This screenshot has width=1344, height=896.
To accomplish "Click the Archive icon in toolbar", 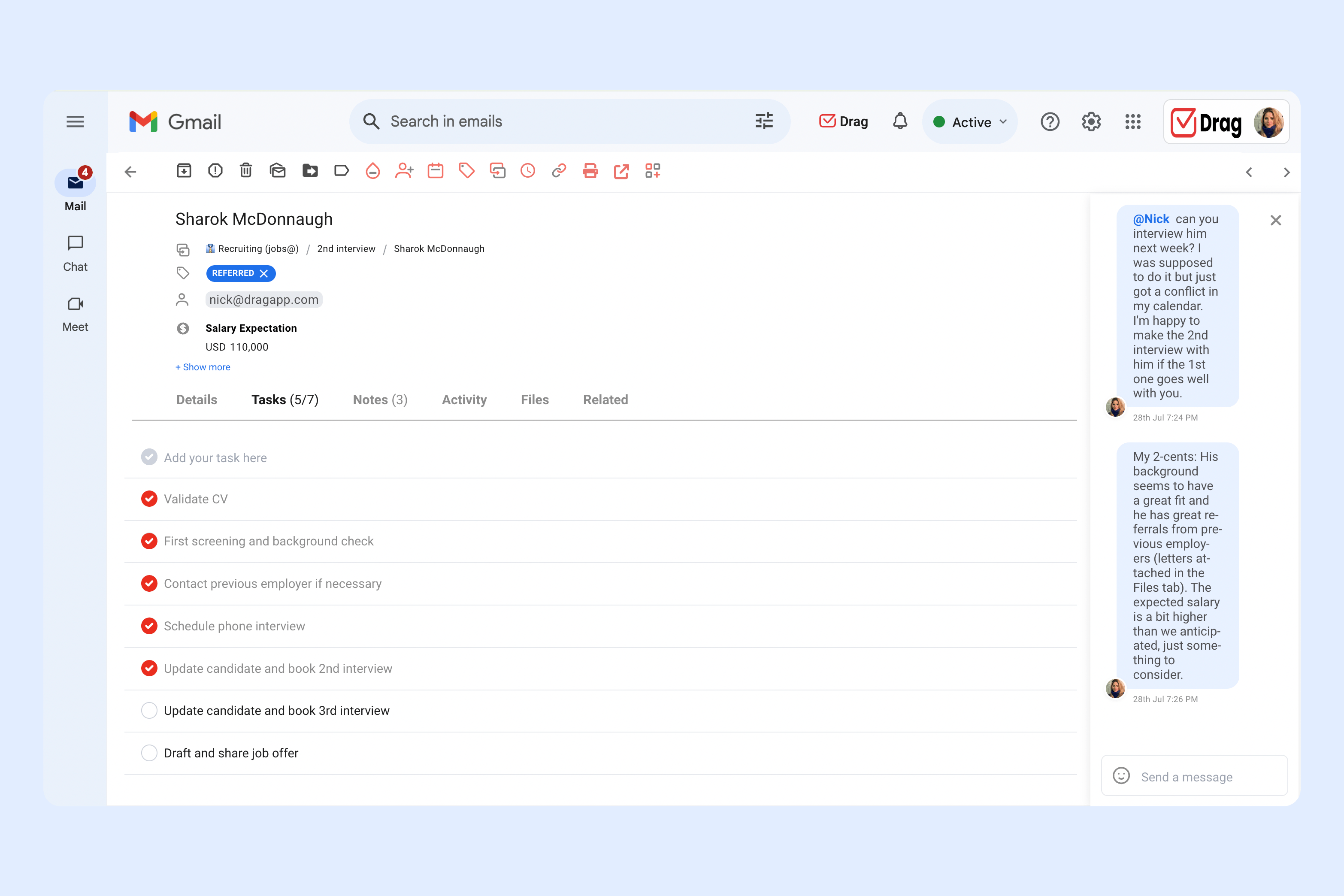I will click(x=184, y=170).
